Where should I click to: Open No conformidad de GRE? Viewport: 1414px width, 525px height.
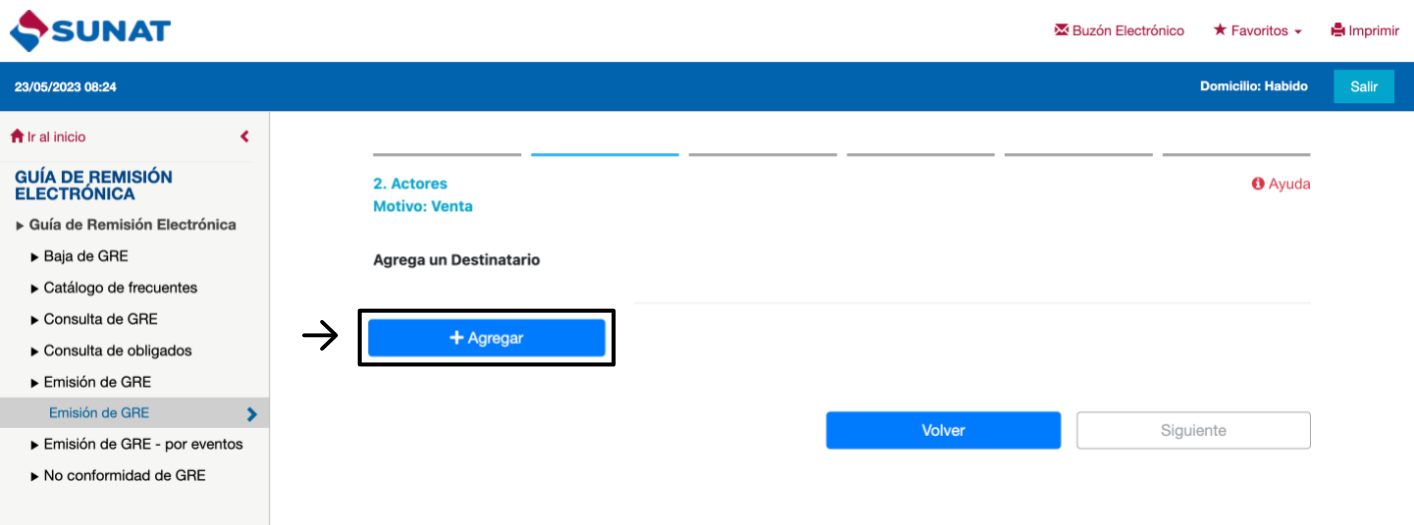(124, 476)
